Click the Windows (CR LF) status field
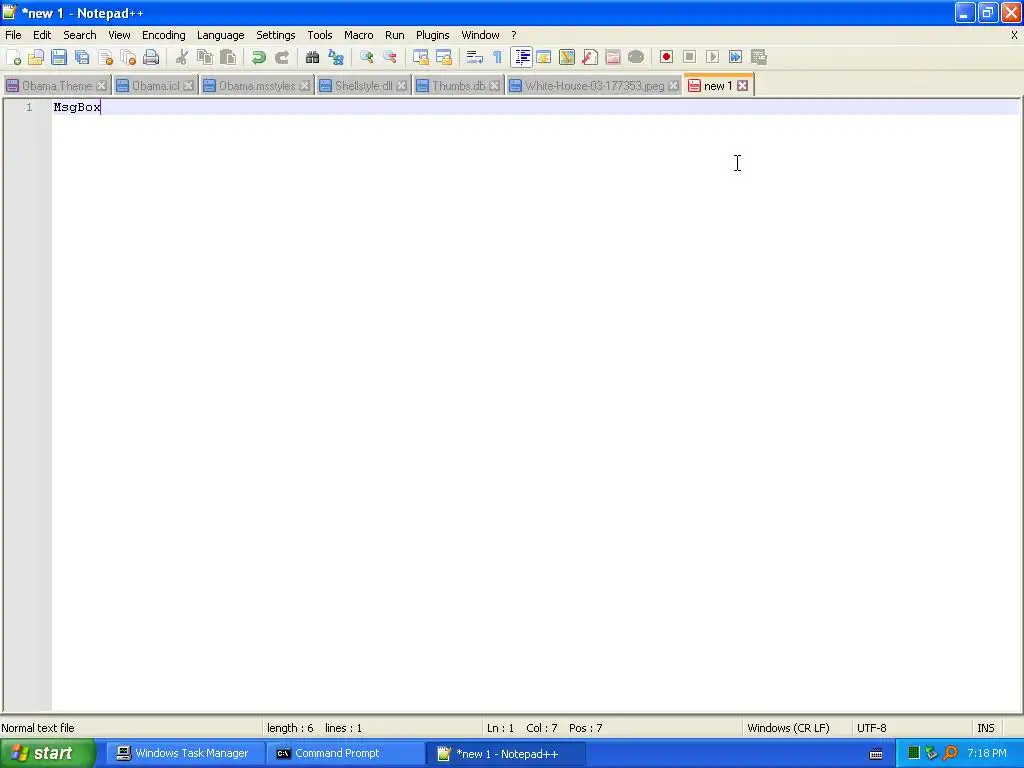The image size is (1024, 768). [788, 728]
